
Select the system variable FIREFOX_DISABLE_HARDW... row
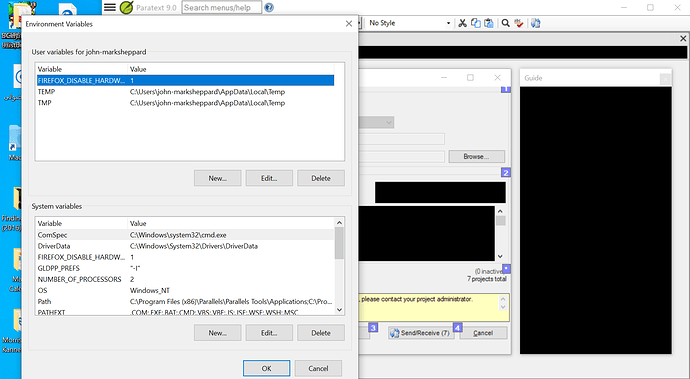185,257
